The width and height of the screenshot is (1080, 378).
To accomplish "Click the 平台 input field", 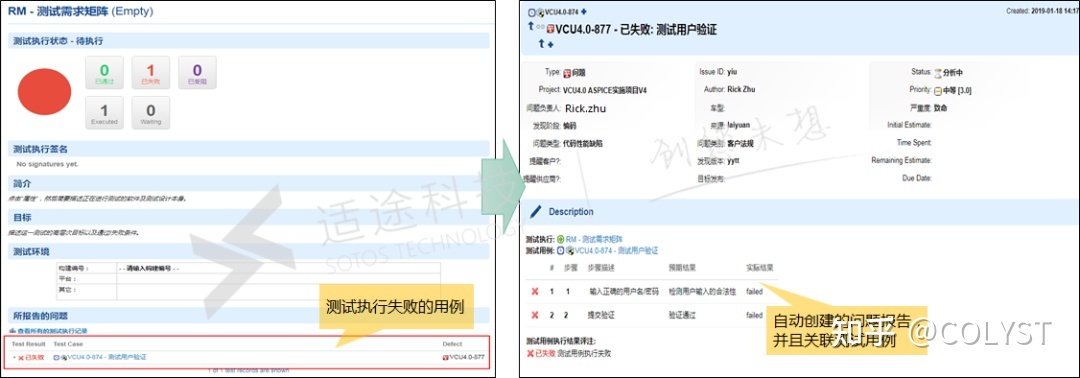I will [278, 279].
